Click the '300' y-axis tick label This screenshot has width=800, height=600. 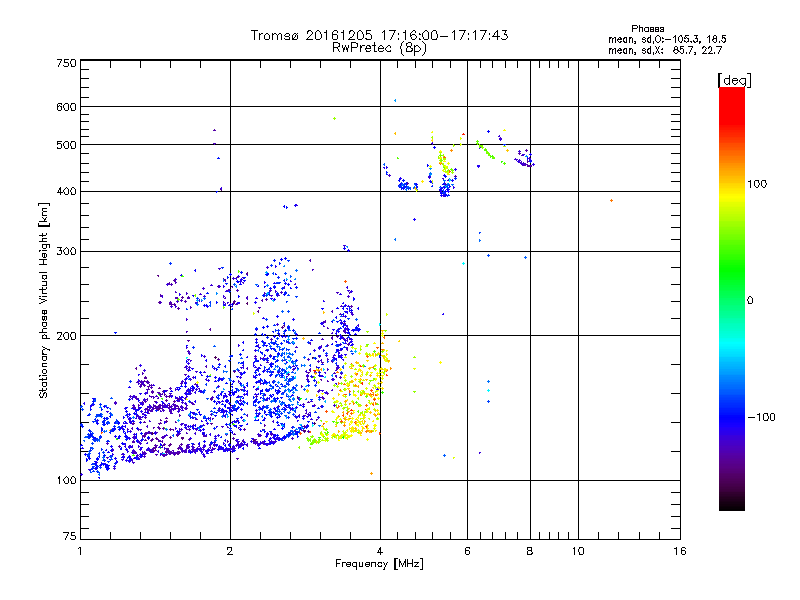[x=67, y=252]
